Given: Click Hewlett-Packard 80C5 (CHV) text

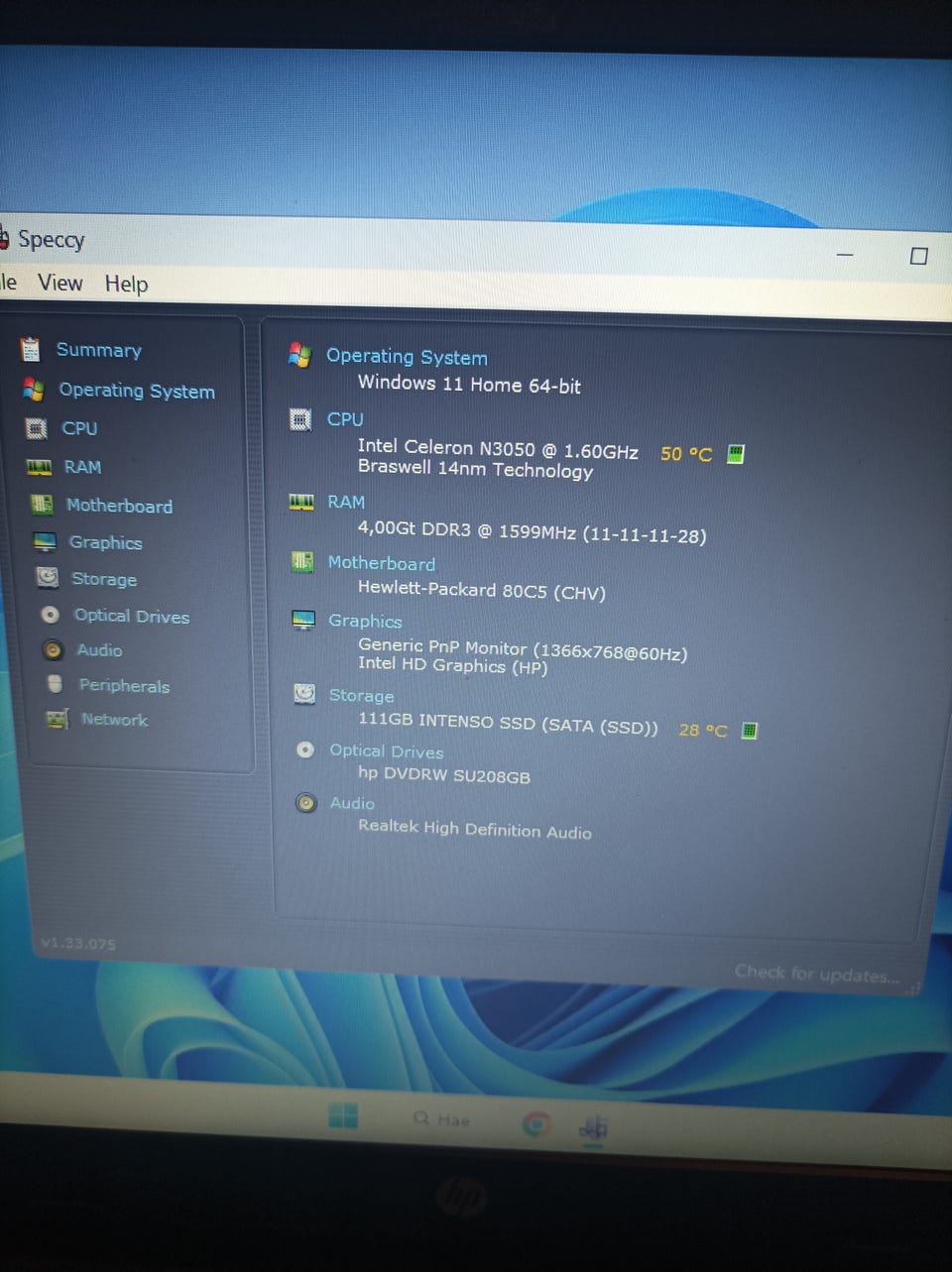Looking at the screenshot, I should coord(481,591).
